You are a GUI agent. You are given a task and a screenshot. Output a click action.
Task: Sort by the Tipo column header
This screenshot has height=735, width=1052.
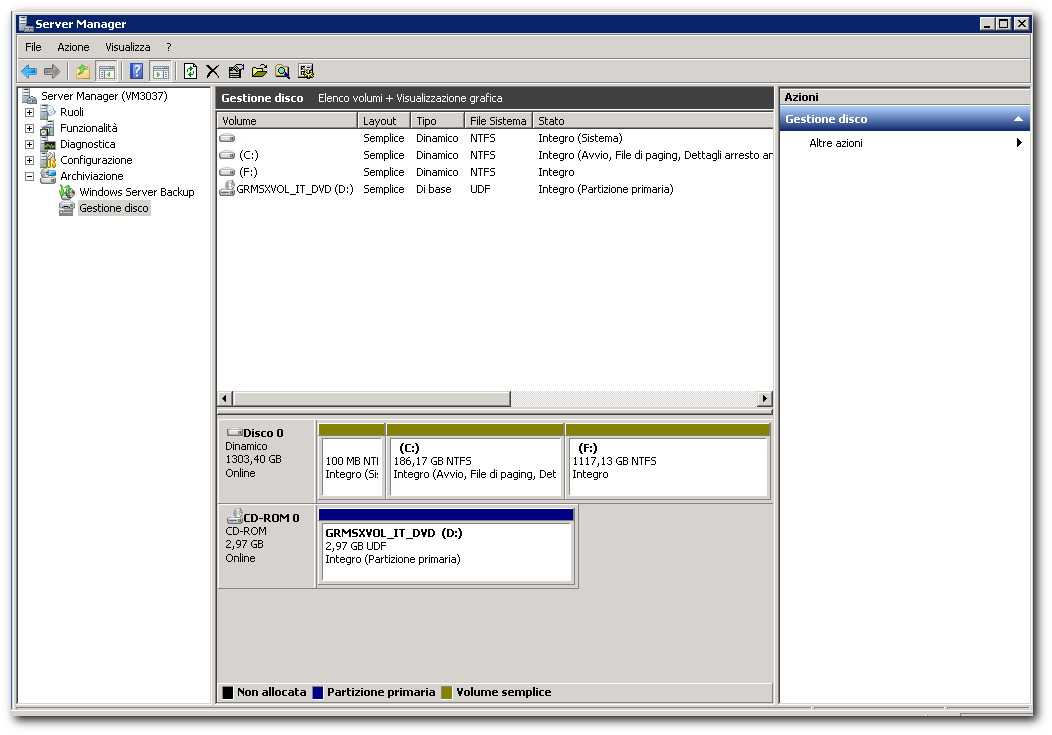click(x=437, y=121)
